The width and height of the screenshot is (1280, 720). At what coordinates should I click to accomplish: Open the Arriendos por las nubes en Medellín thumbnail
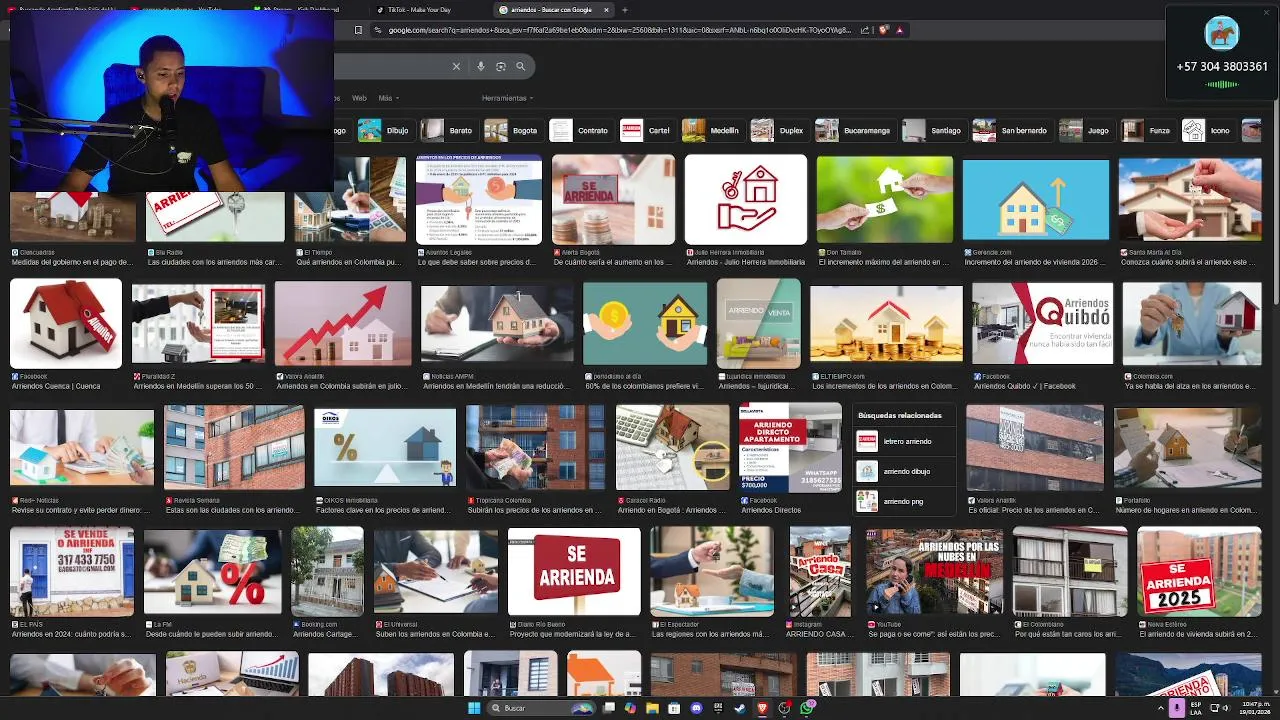coord(934,572)
